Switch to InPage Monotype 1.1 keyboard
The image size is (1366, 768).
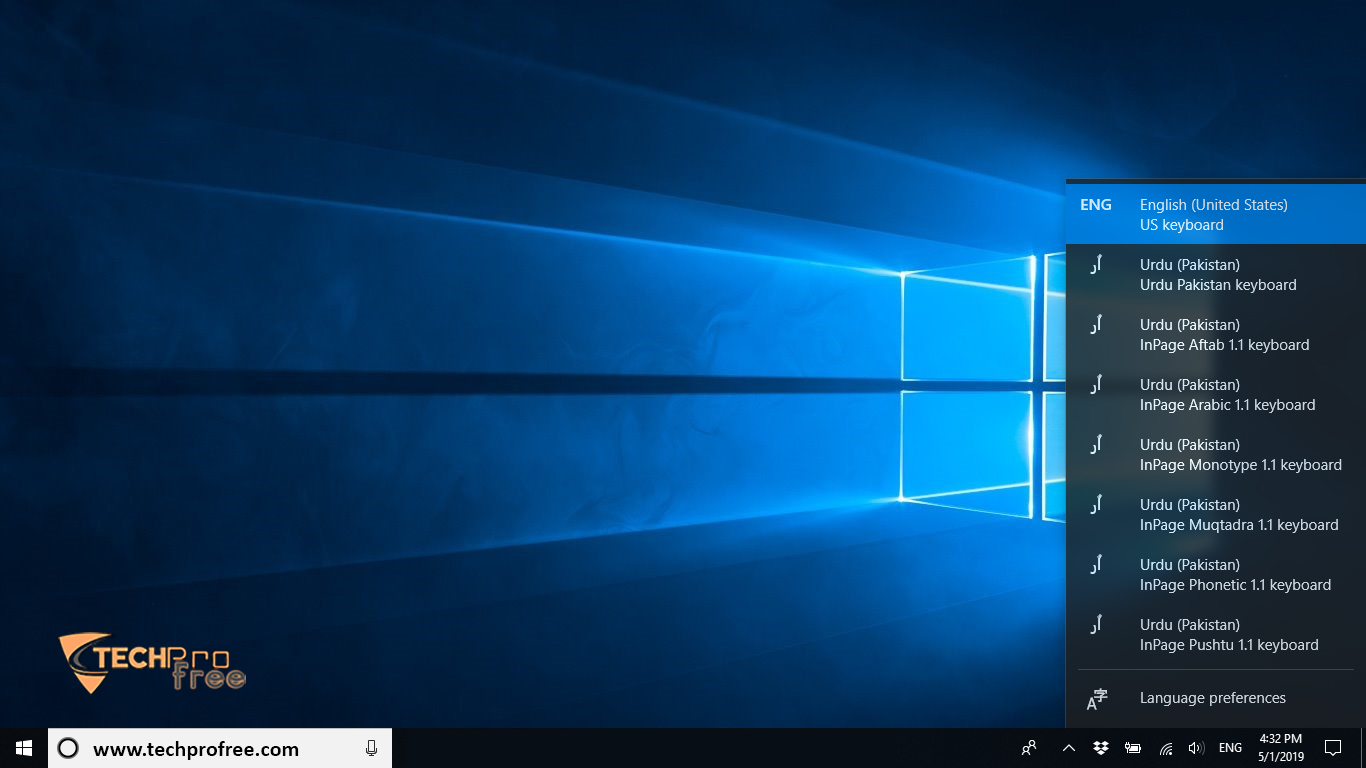pyautogui.click(x=1216, y=454)
